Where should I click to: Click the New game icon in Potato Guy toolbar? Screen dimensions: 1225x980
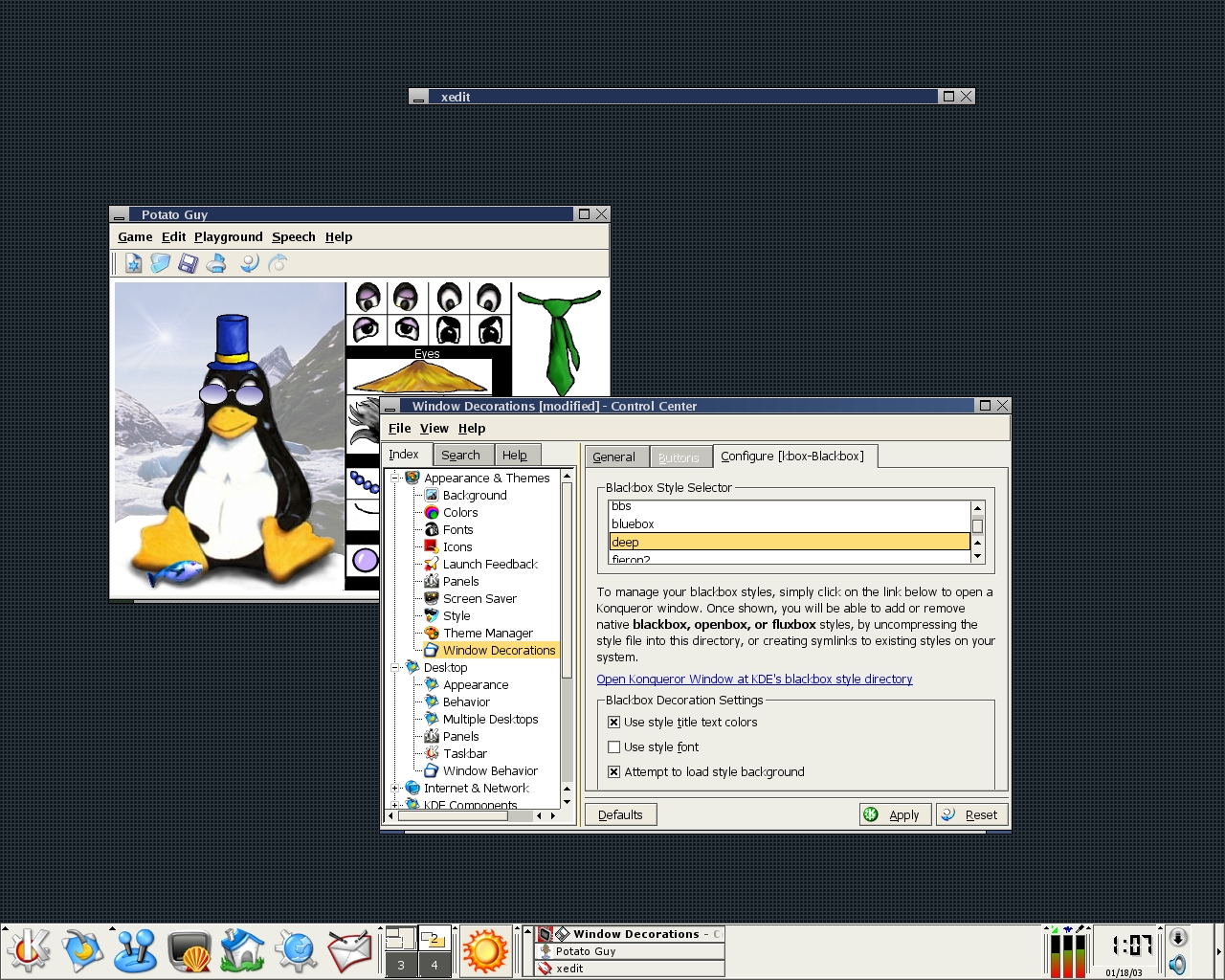click(134, 263)
